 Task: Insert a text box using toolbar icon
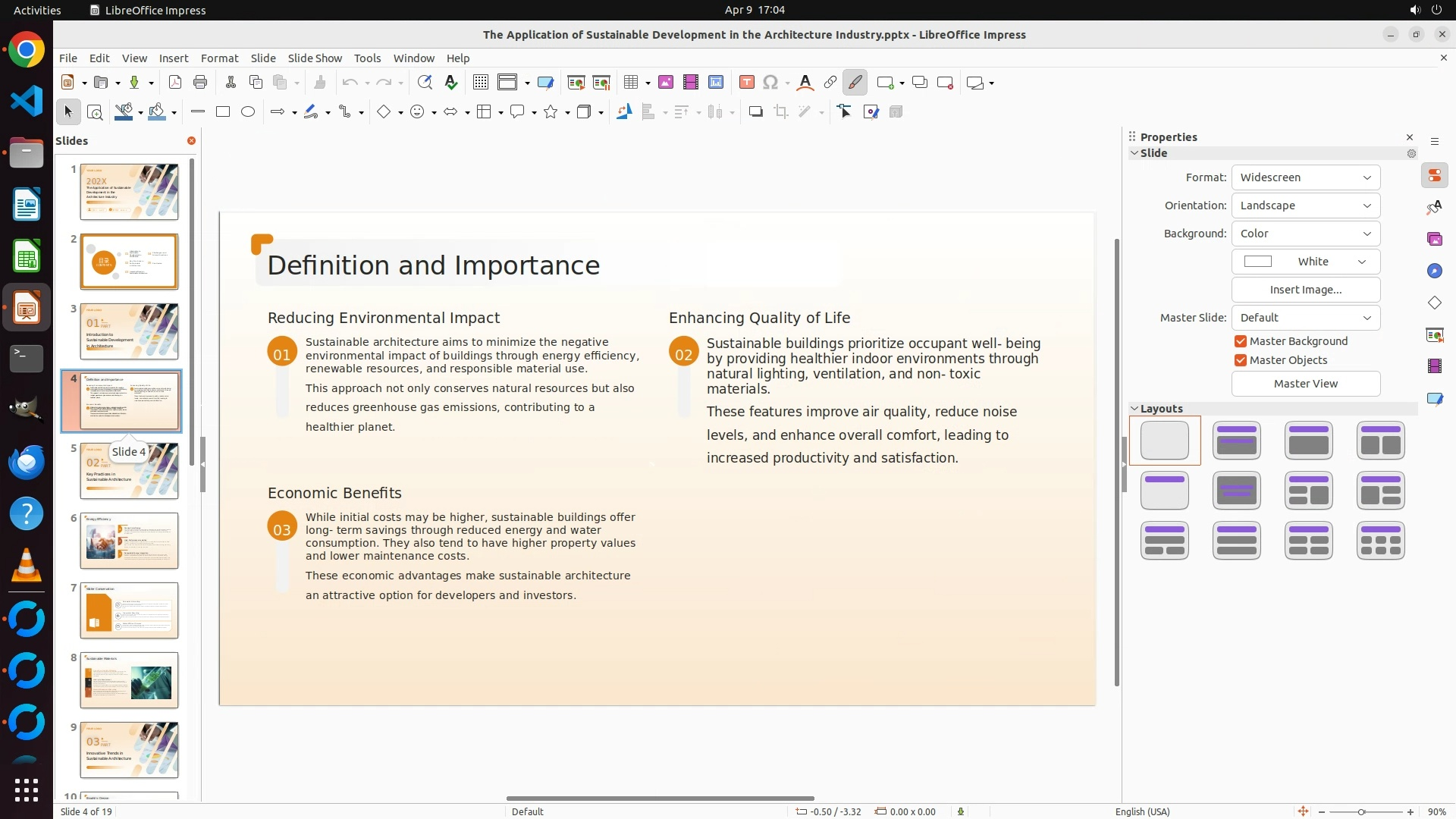747,83
